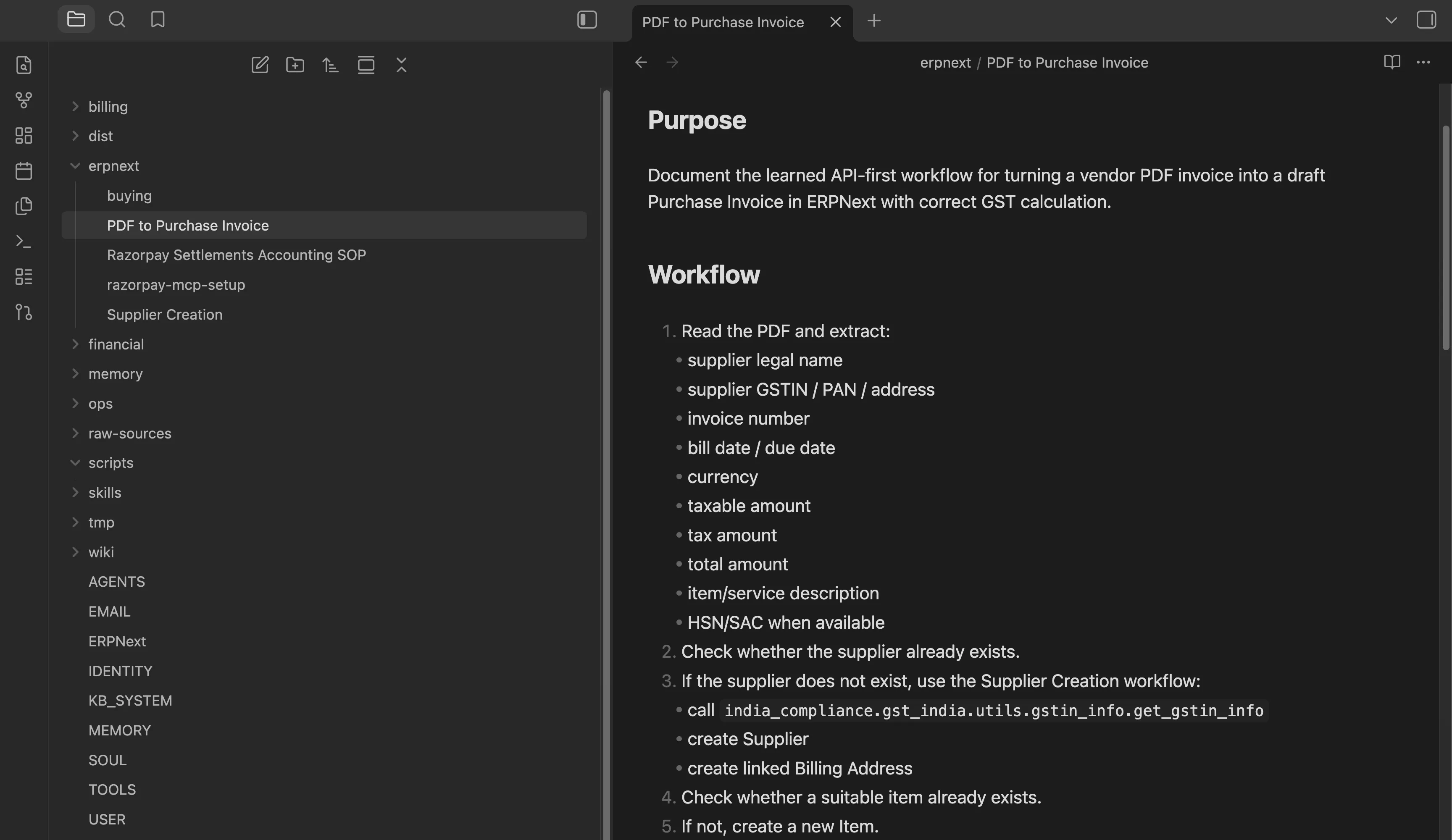1452x840 pixels.
Task: Open Supplier Creation note
Action: tap(164, 314)
